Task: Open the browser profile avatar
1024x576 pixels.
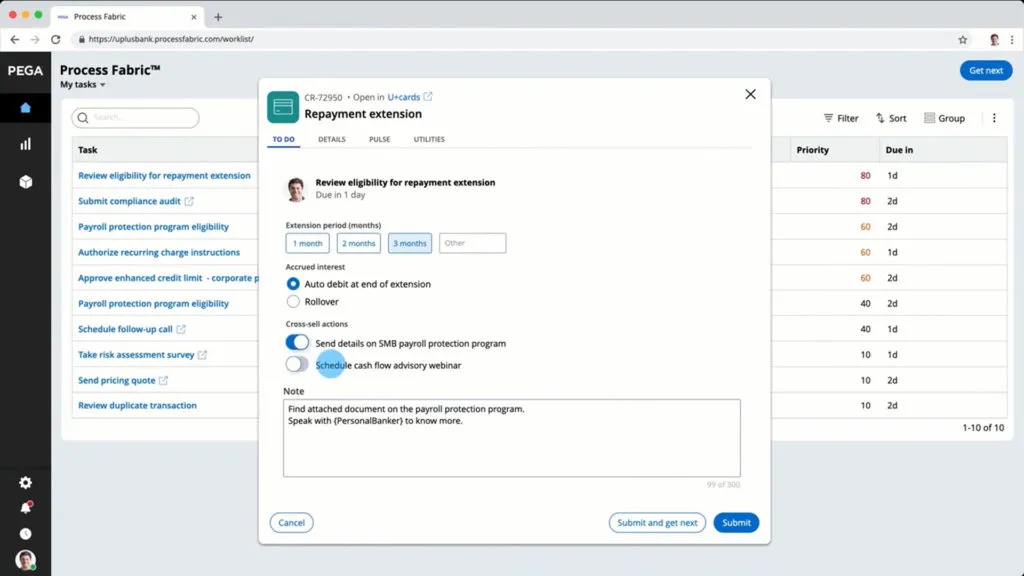Action: tap(994, 40)
